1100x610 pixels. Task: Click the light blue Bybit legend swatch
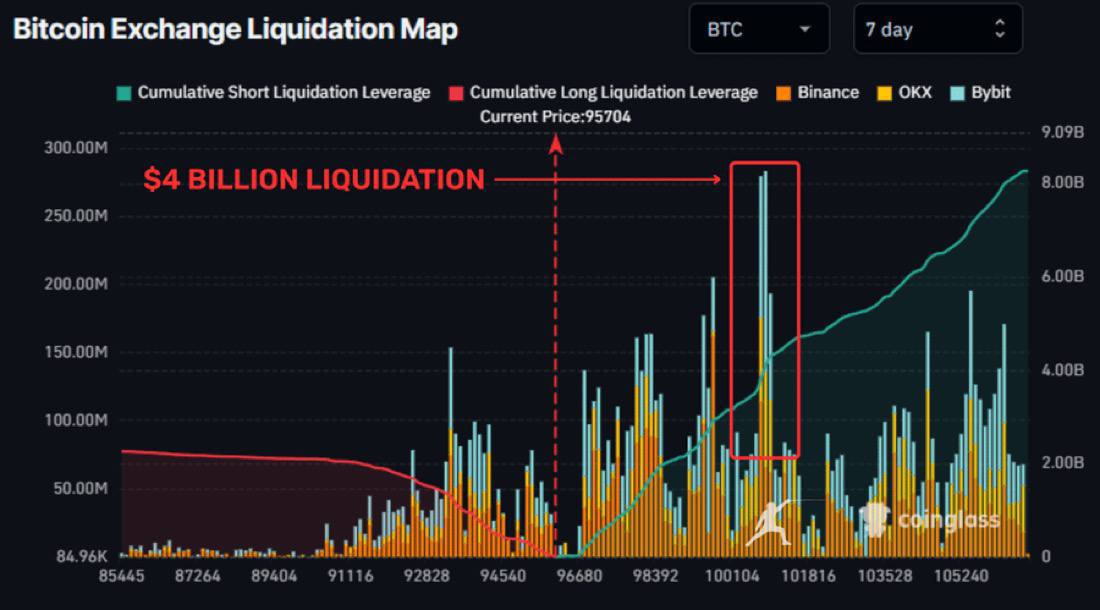pos(957,93)
